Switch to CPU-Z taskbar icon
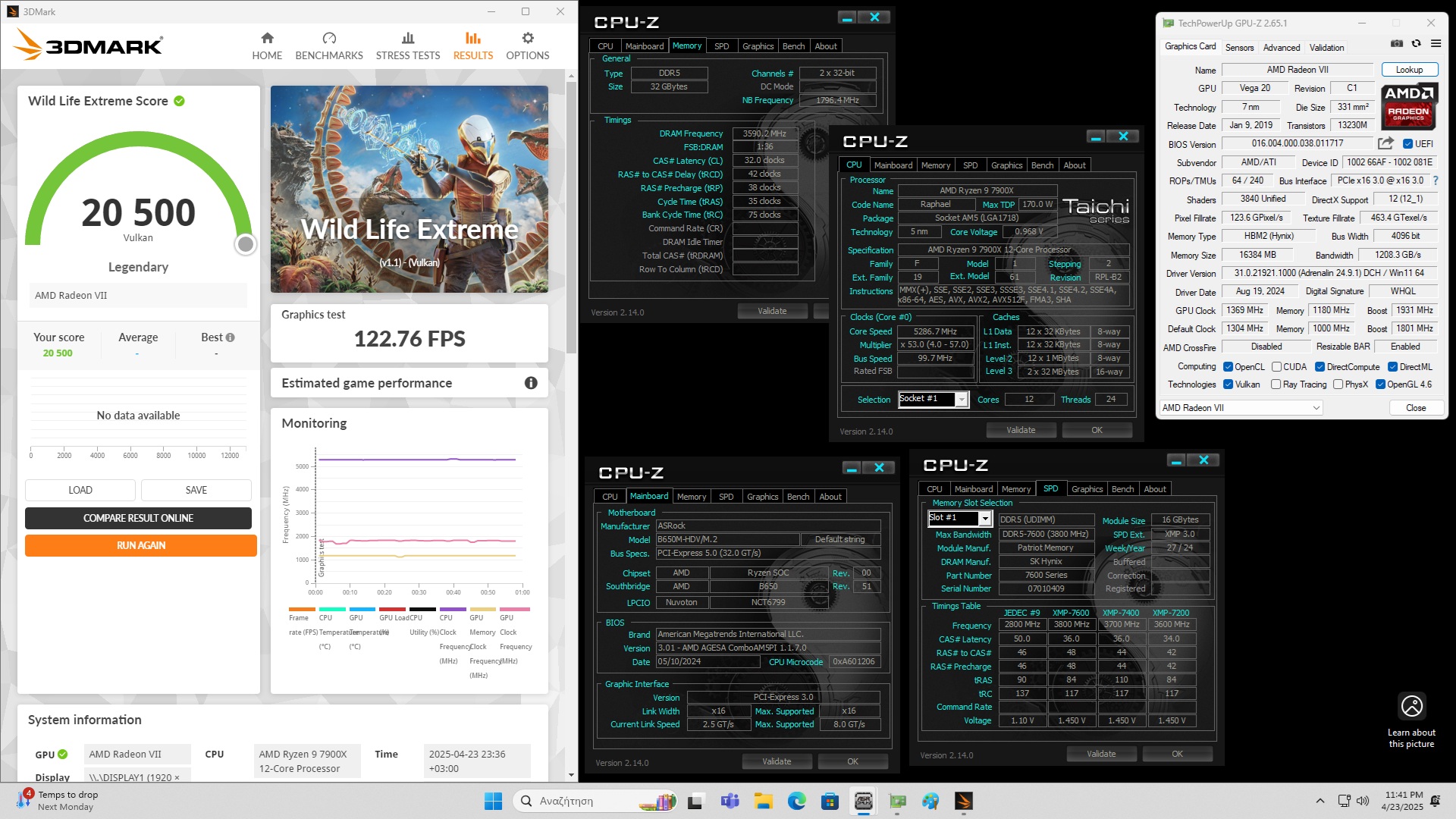 click(x=863, y=801)
